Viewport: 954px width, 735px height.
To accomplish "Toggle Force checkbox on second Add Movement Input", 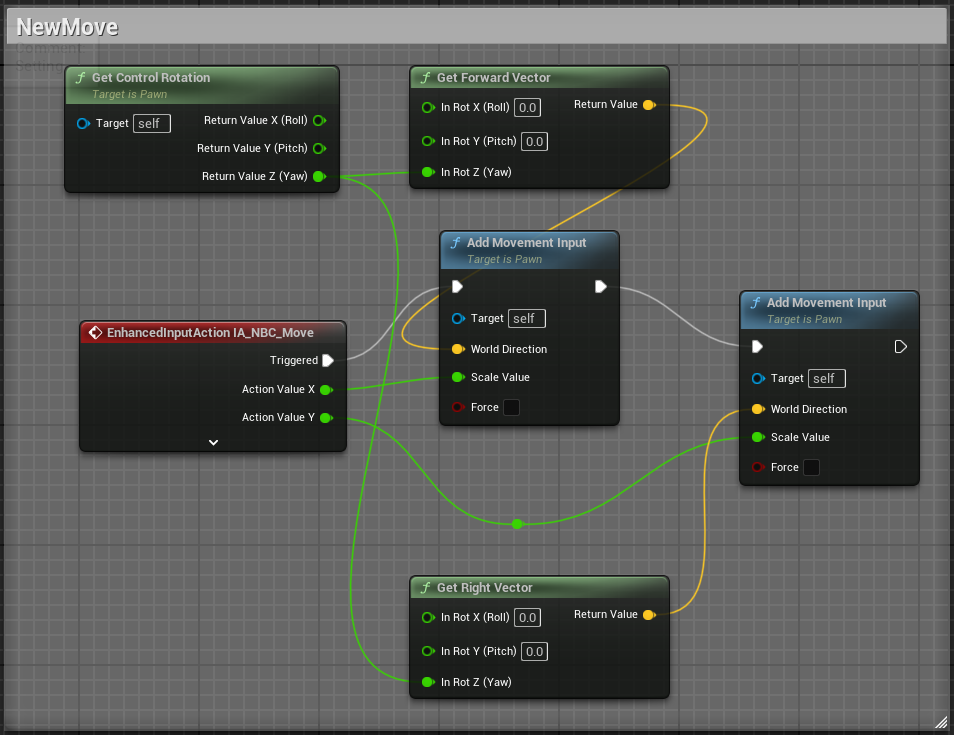I will point(811,467).
